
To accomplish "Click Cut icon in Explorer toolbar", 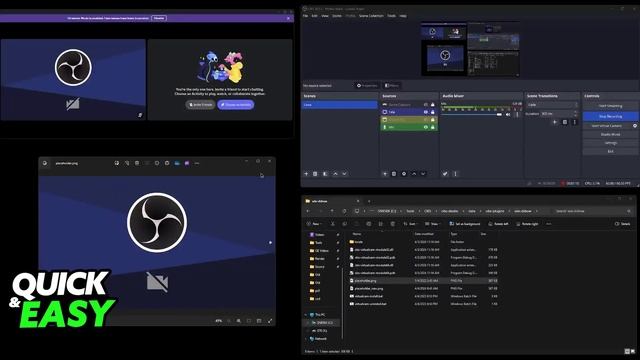I will [x=333, y=224].
